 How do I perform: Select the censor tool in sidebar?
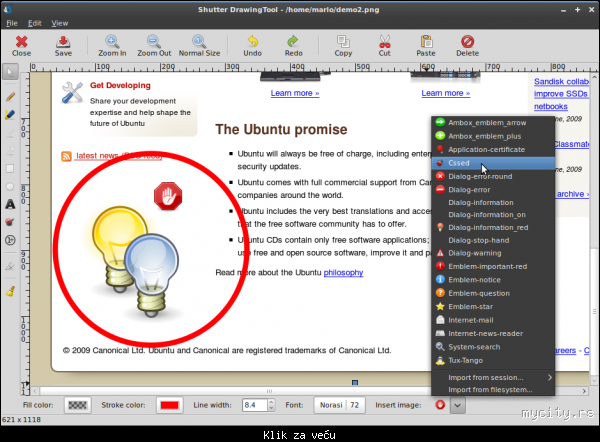pyautogui.click(x=10, y=222)
